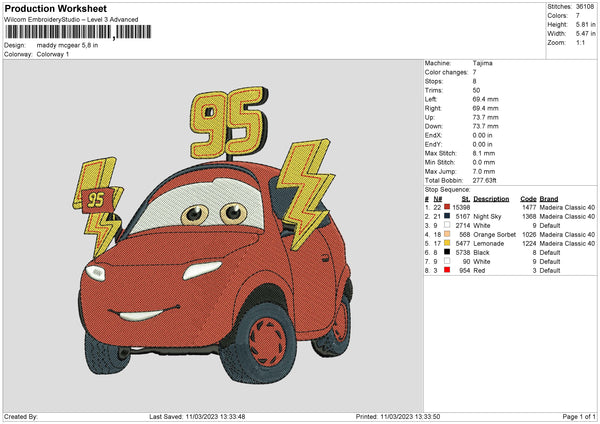This screenshot has width=600, height=424.
Task: Click the Max Stitch value '8.1 mm'
Action: (x=484, y=153)
